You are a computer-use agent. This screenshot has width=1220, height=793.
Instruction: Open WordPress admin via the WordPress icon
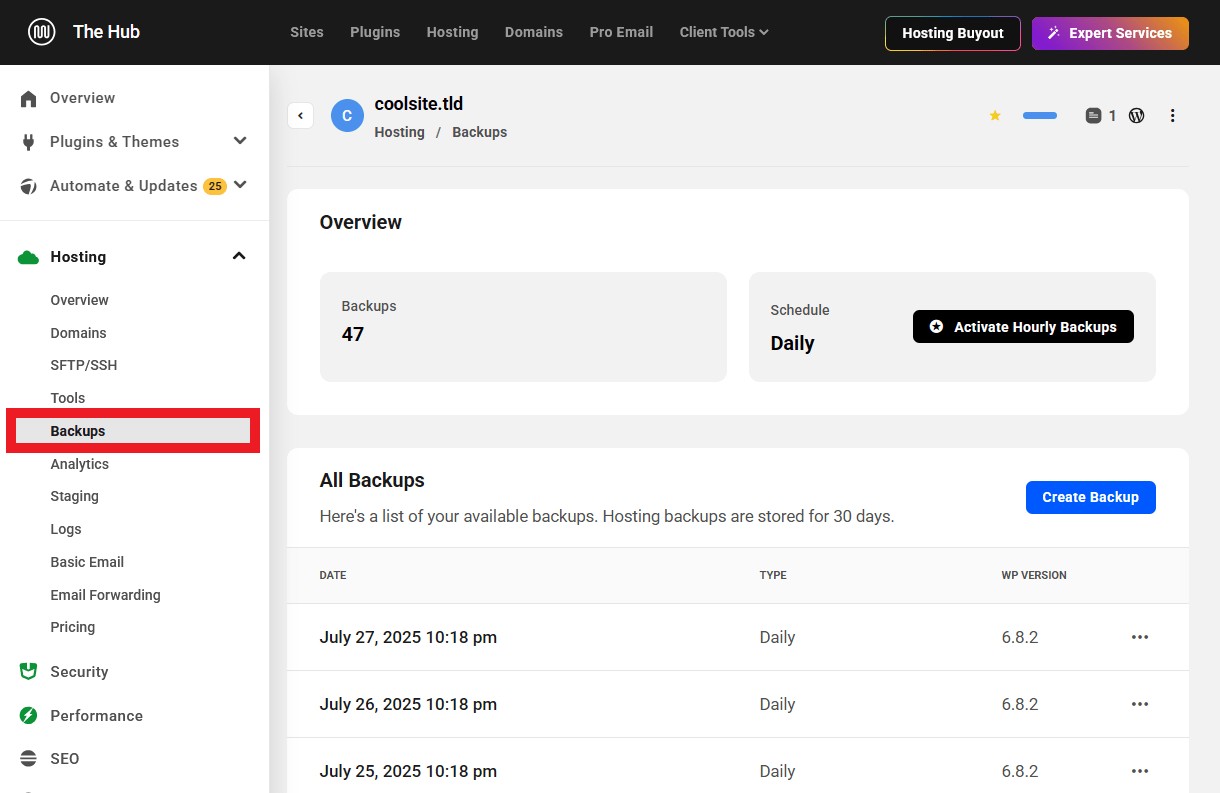coord(1136,115)
